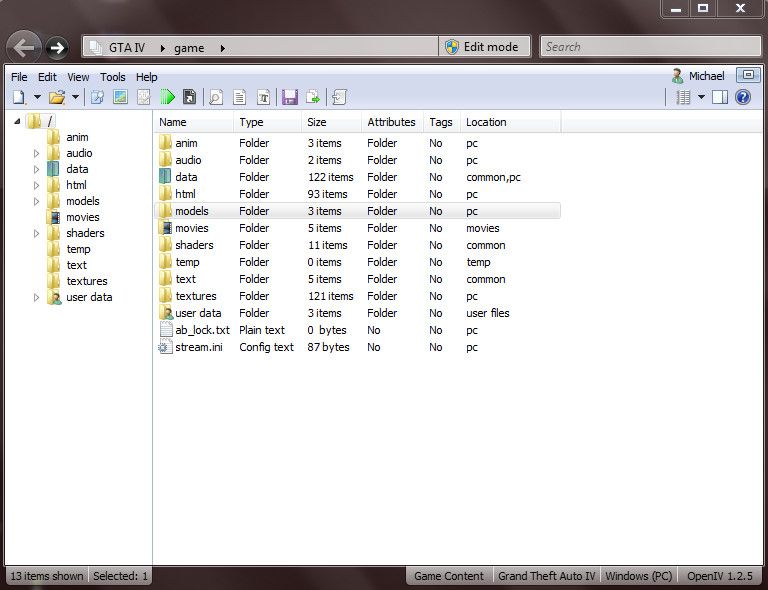The width and height of the screenshot is (768, 590).
Task: Collapse the root folder in tree
Action: (x=17, y=121)
